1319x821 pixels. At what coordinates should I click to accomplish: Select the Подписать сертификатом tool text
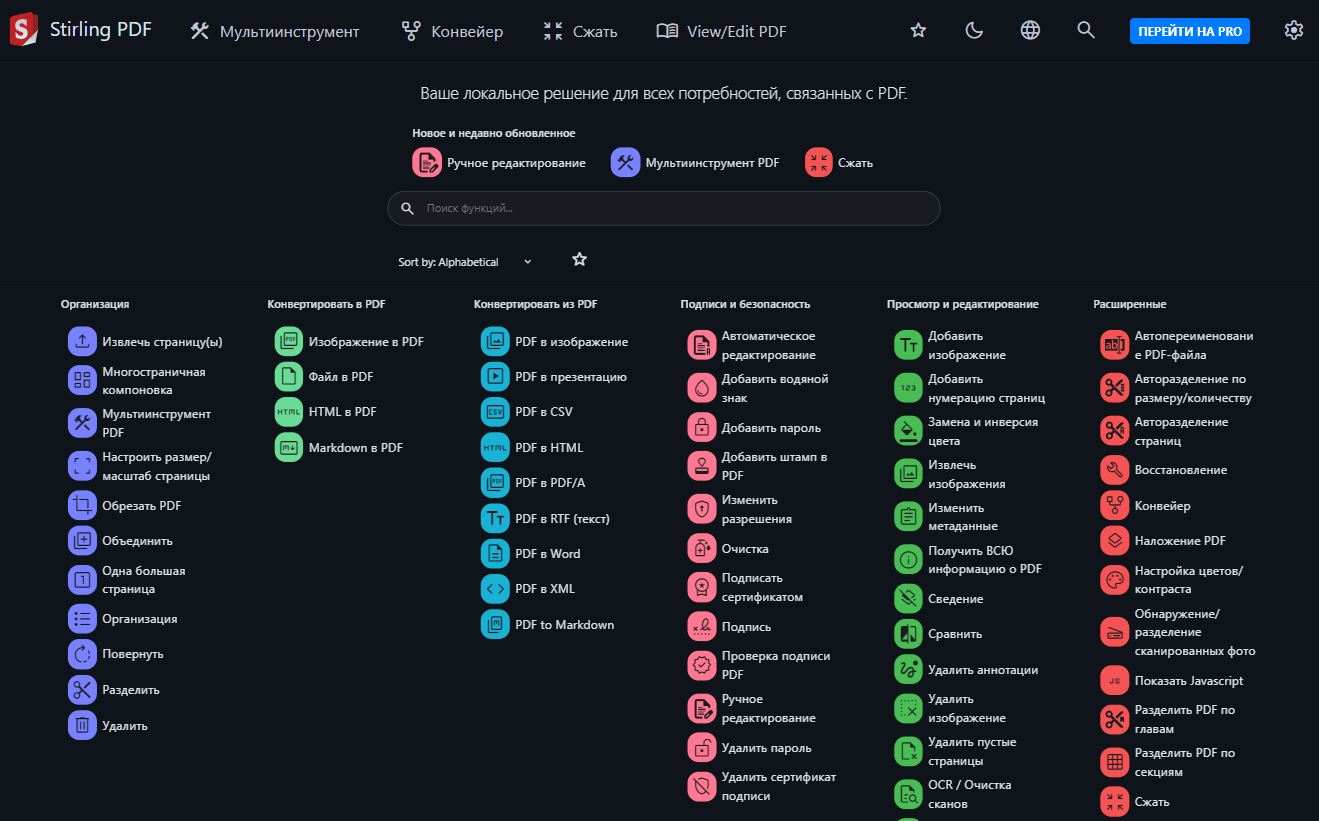(762, 587)
